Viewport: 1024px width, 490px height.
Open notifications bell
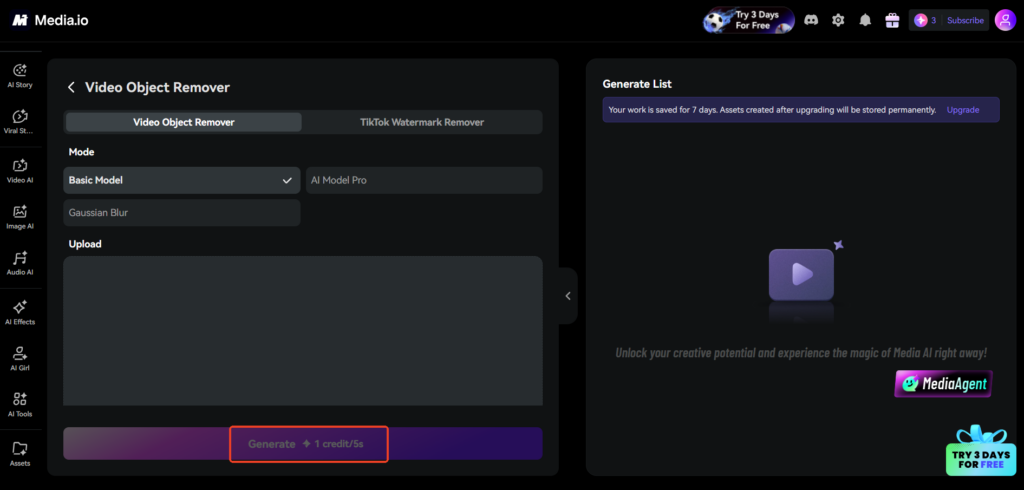[x=865, y=20]
